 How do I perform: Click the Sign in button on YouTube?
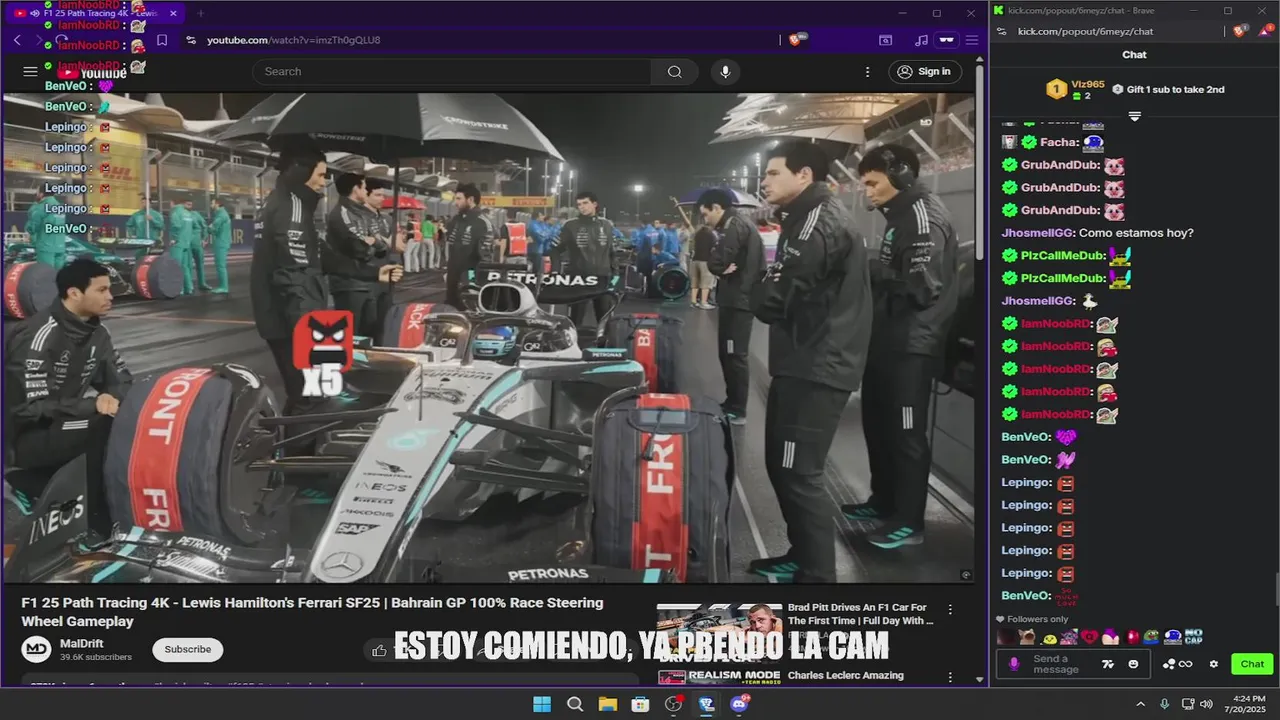tap(924, 71)
